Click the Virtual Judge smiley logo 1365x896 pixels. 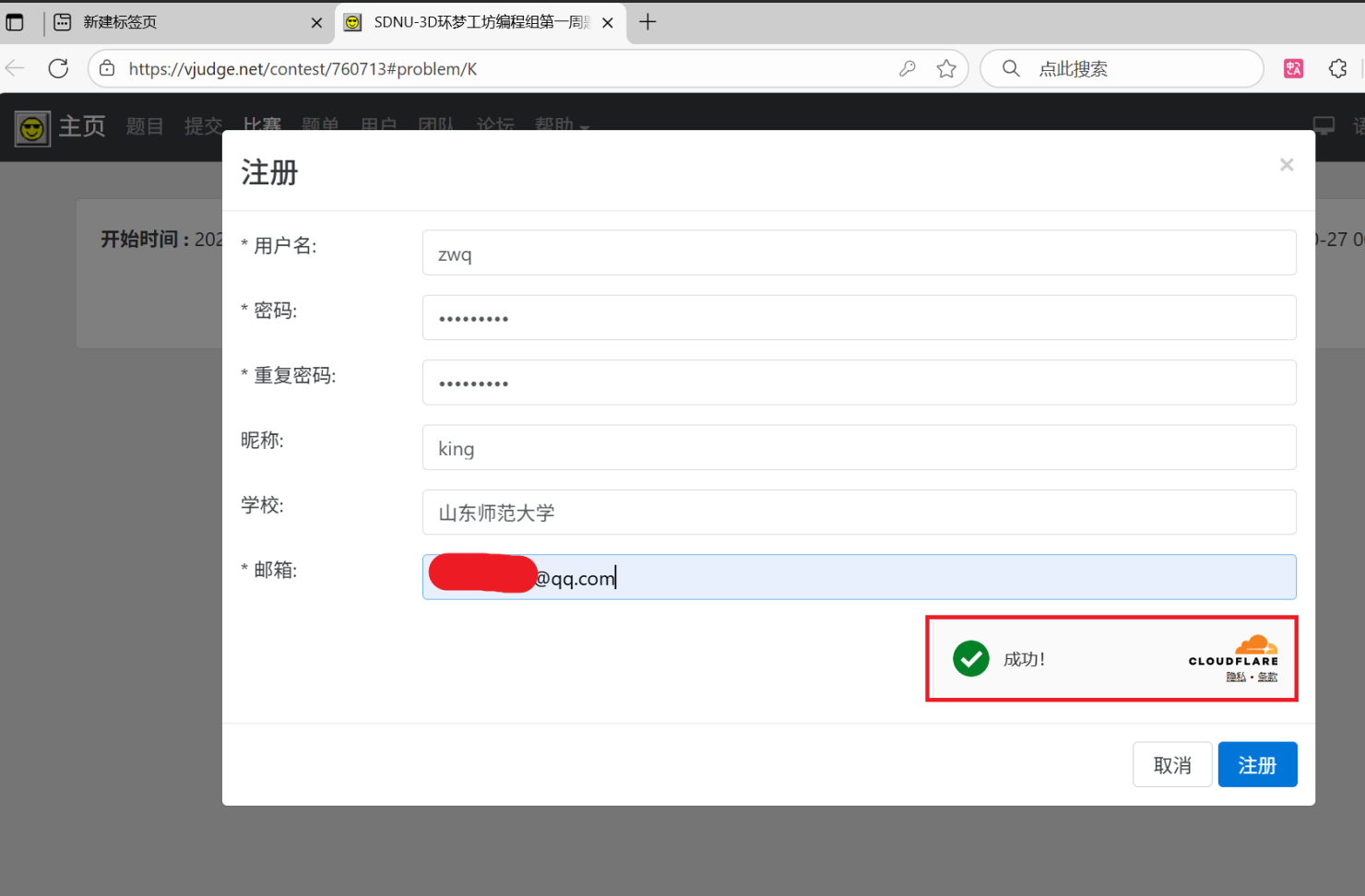point(32,128)
